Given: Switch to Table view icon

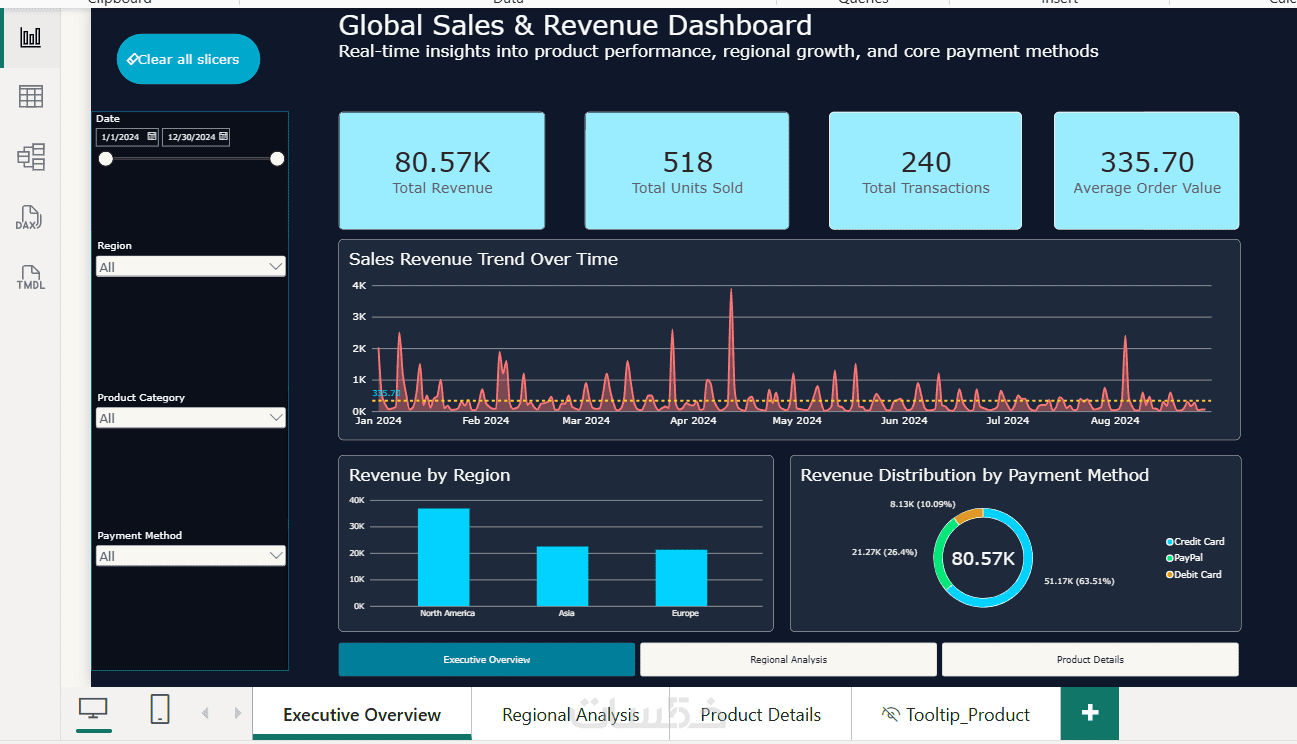Looking at the screenshot, I should click(x=31, y=97).
